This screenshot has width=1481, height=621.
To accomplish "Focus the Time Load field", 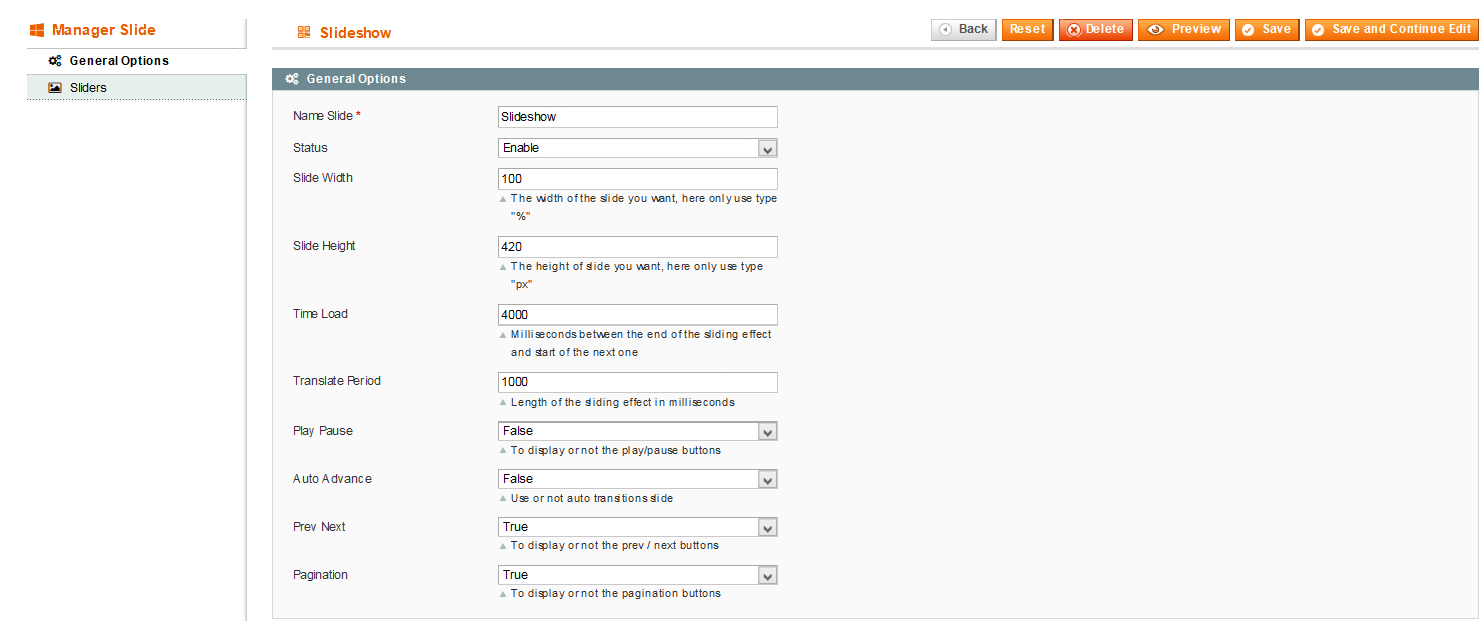I will [x=638, y=315].
